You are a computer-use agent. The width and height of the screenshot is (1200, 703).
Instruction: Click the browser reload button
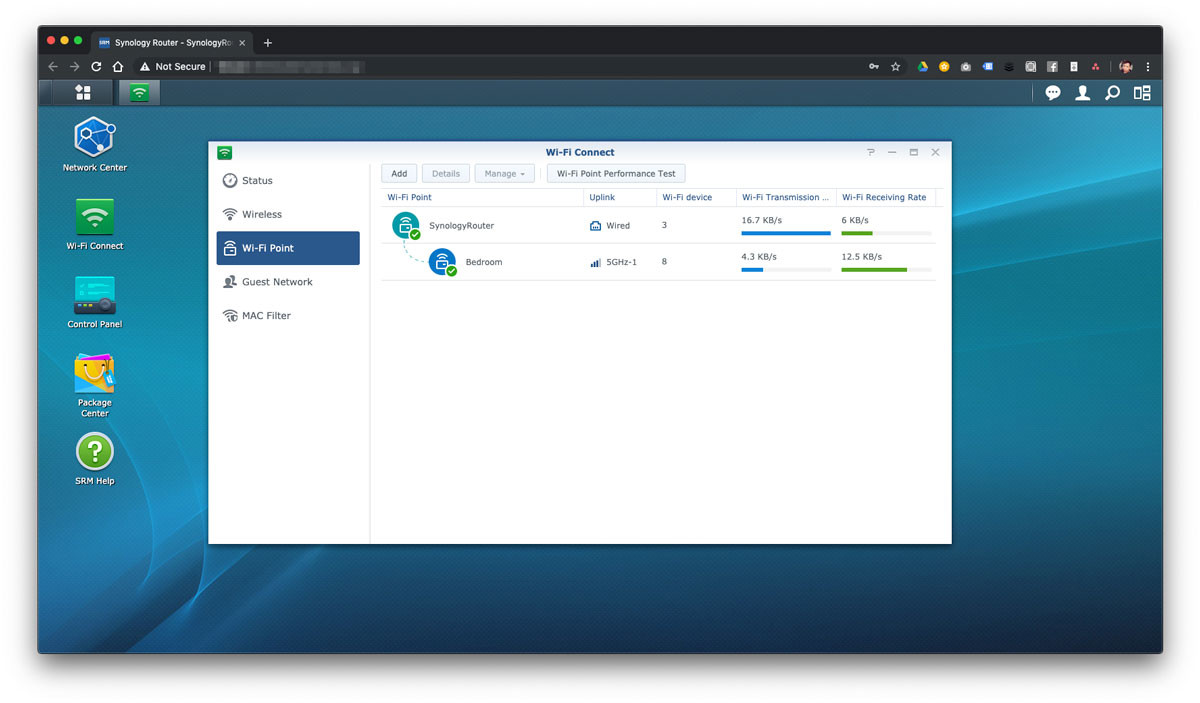tap(96, 67)
